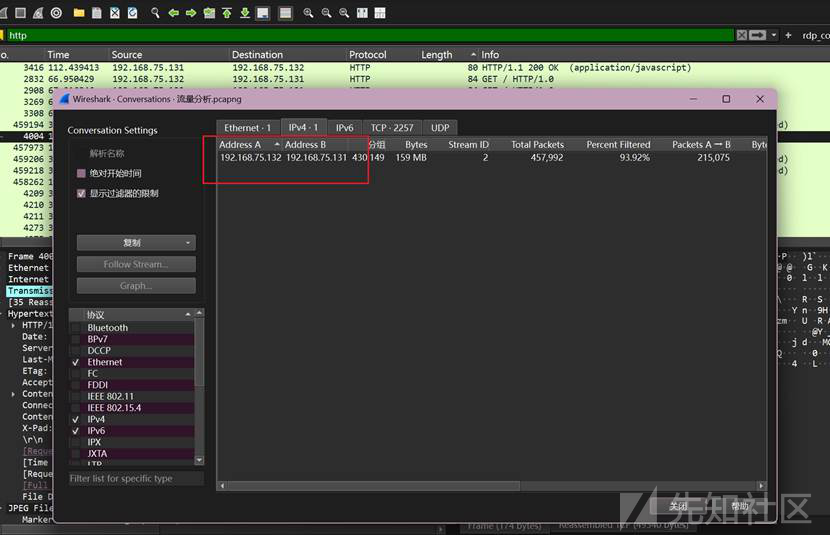Go back in packet history arrow
The image size is (830, 535).
pyautogui.click(x=173, y=13)
